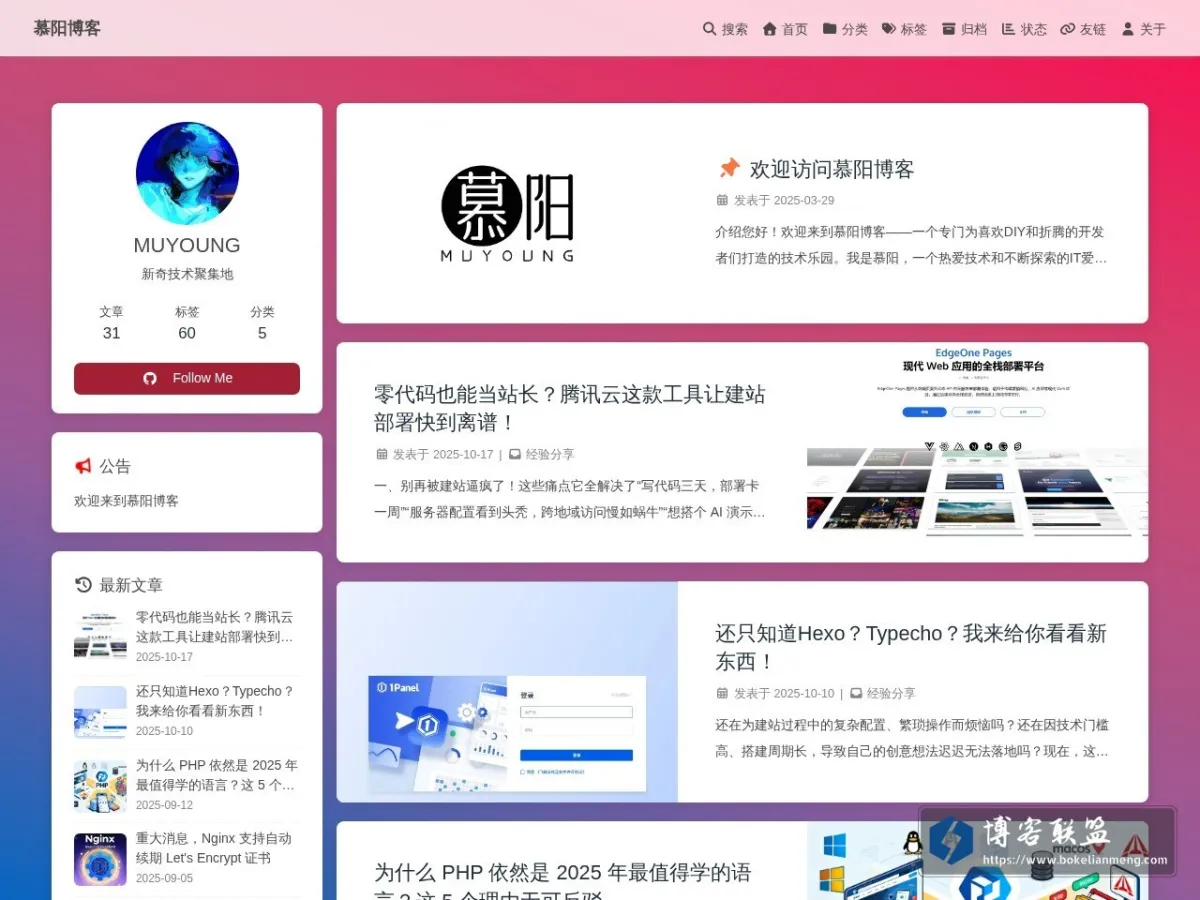Click the calendar icon on 2025-03-29 post
This screenshot has height=900, width=1200.
point(722,200)
